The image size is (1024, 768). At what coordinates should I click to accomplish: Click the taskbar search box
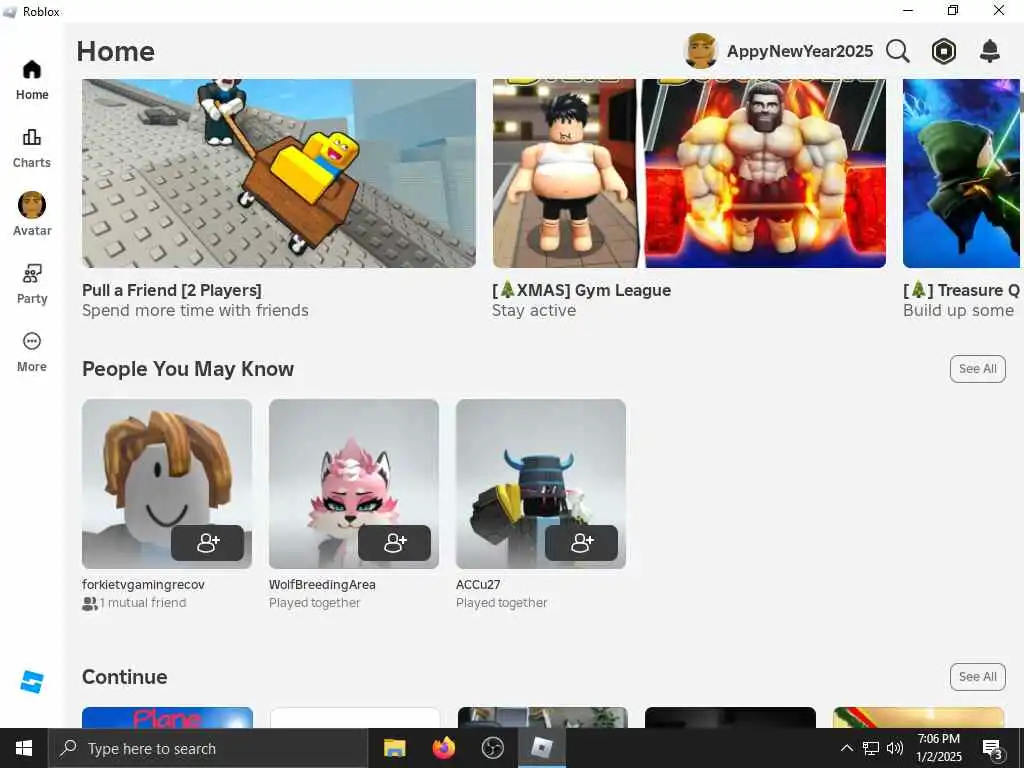coord(208,748)
